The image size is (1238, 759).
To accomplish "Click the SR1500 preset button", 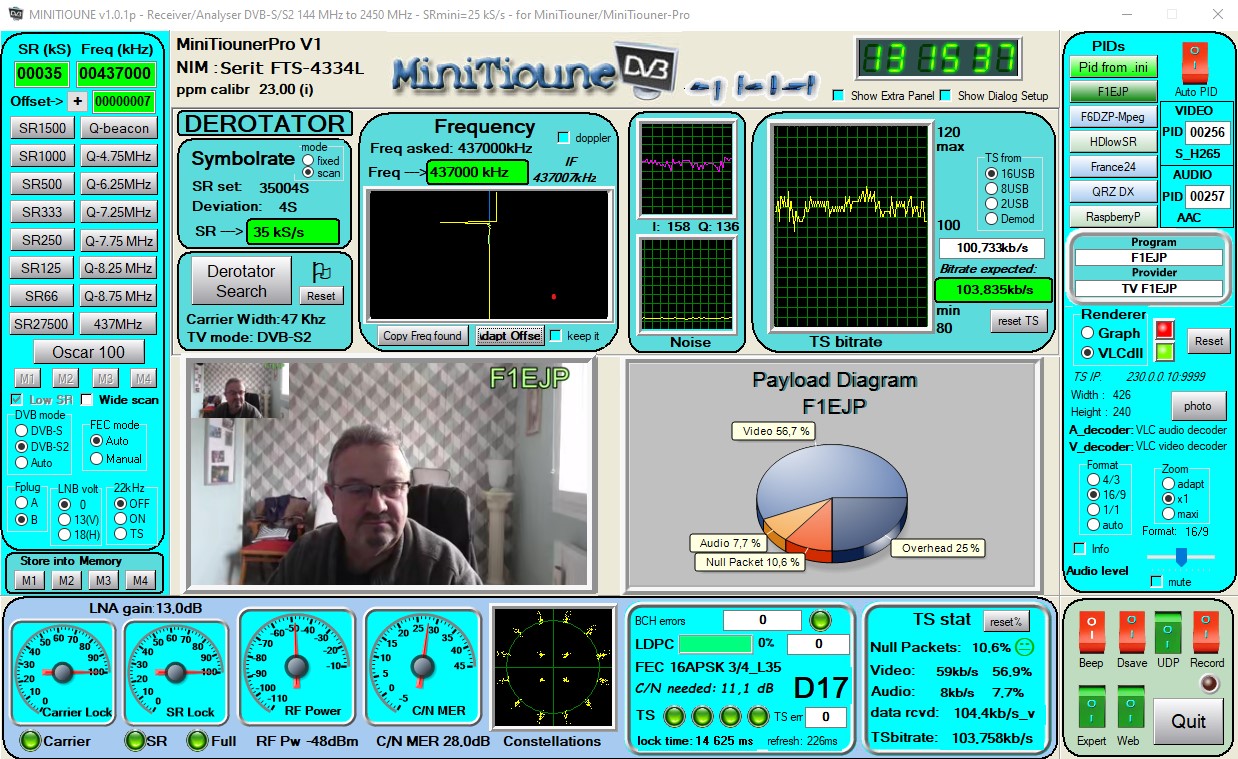I will coord(42,128).
